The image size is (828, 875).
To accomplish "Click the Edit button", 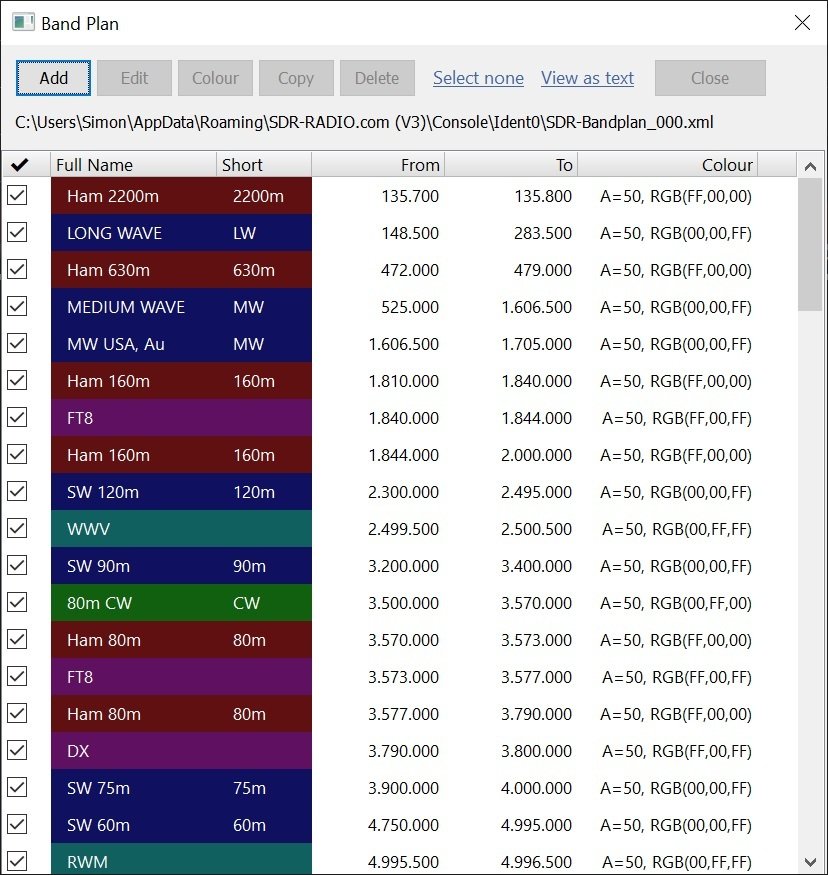I will point(134,78).
